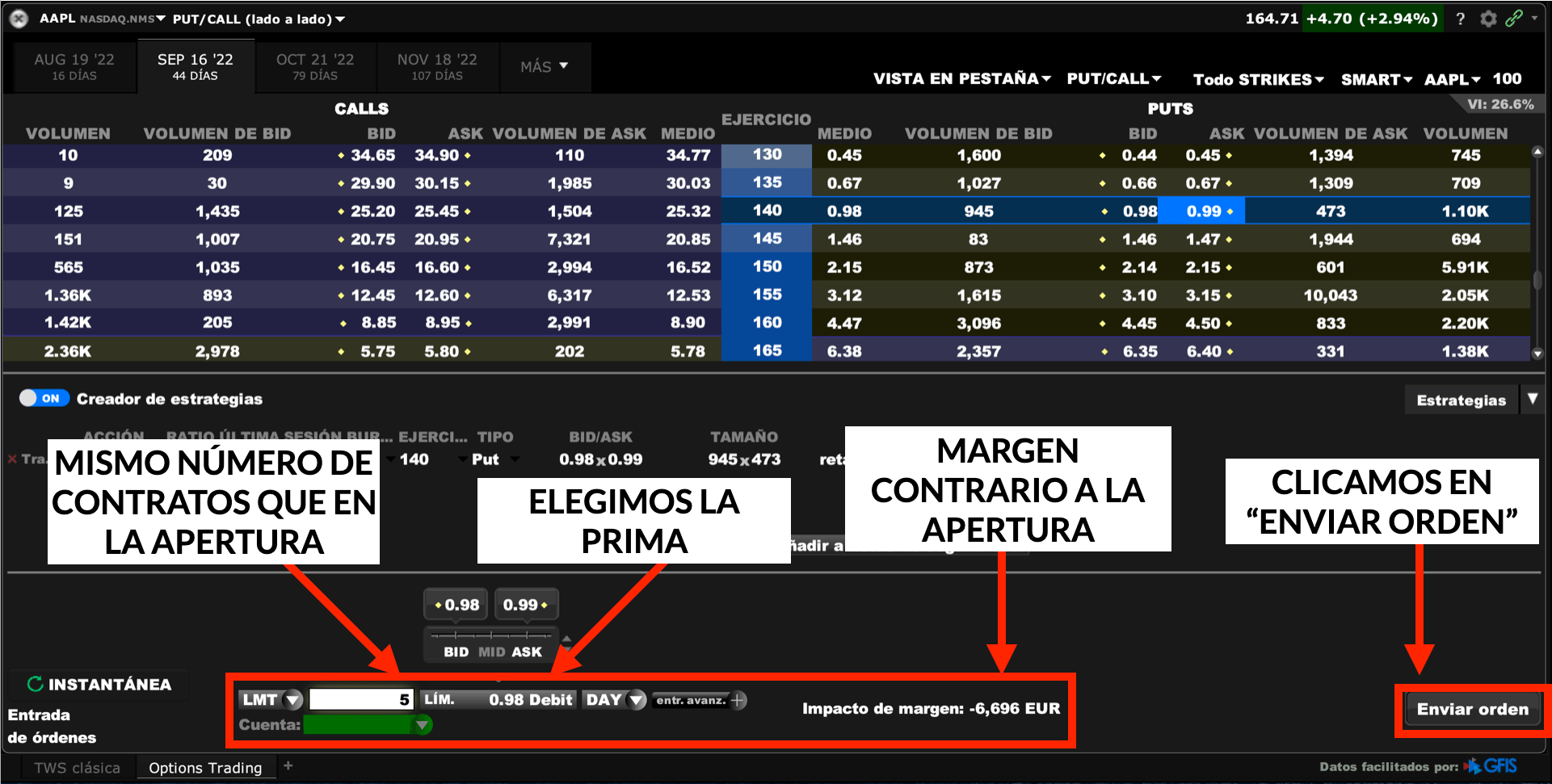Click scrollbar up arrow of chain
The image size is (1552, 784).
pyautogui.click(x=1537, y=152)
